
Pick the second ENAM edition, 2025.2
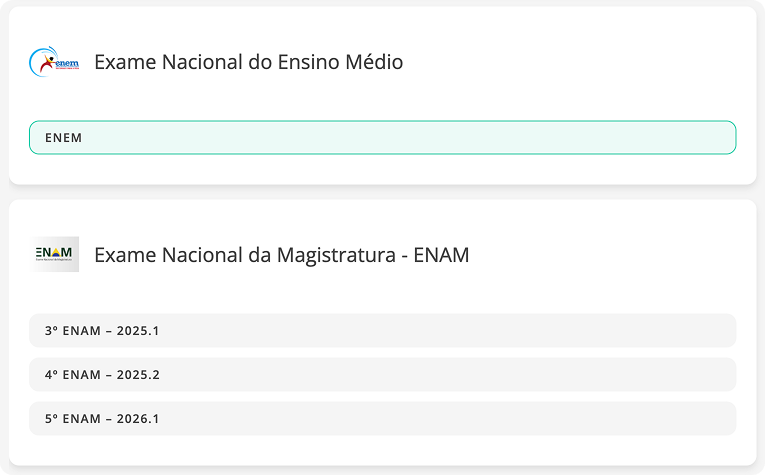(x=382, y=374)
